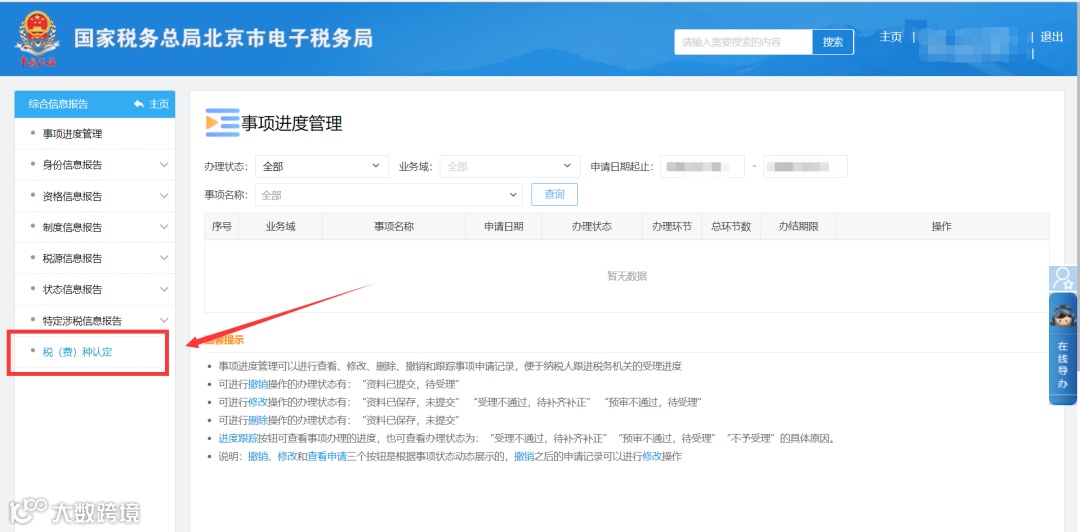Expand the 特定涉税信息报告 sidebar section
1080x532 pixels.
point(95,320)
